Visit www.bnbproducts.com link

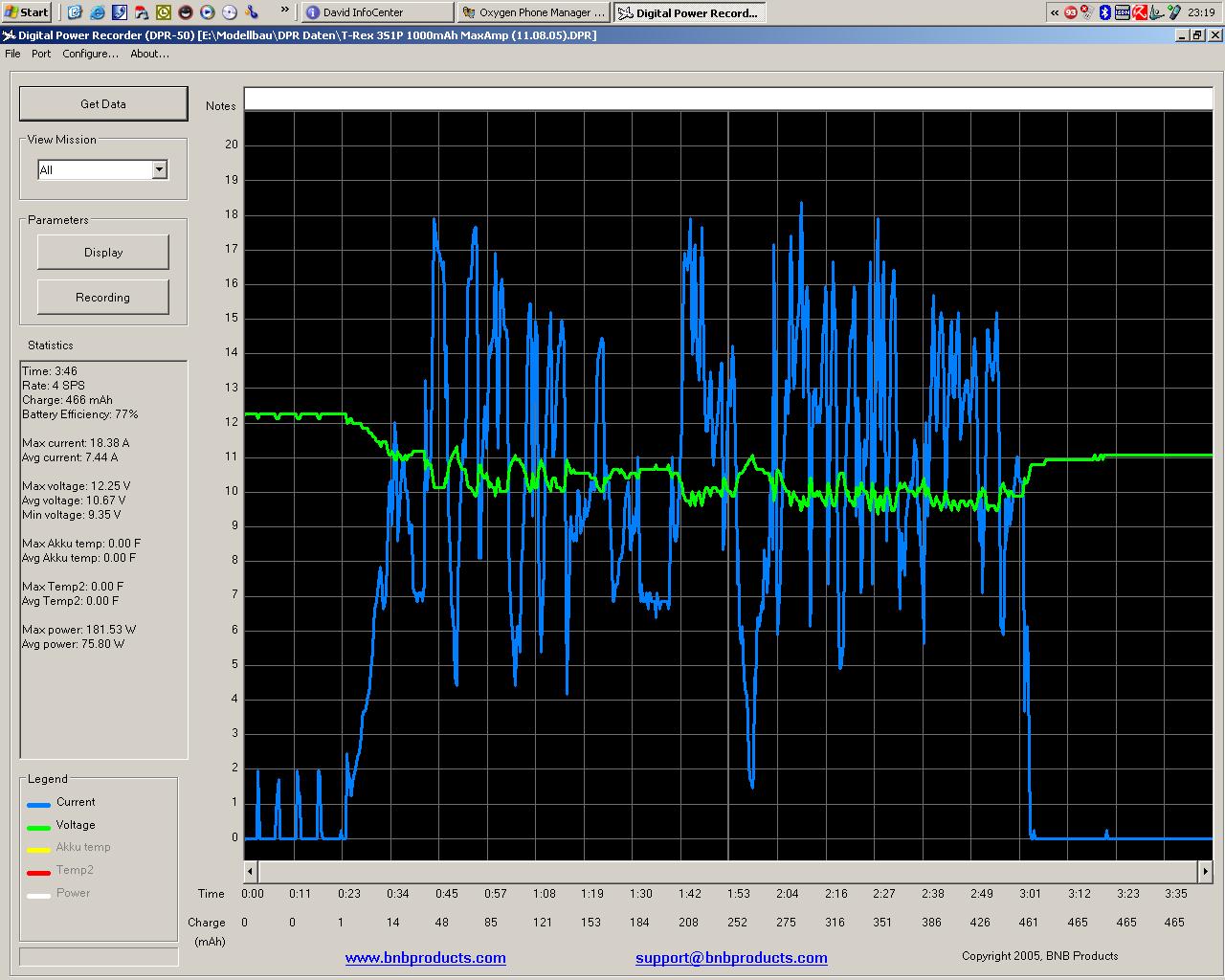(x=426, y=957)
